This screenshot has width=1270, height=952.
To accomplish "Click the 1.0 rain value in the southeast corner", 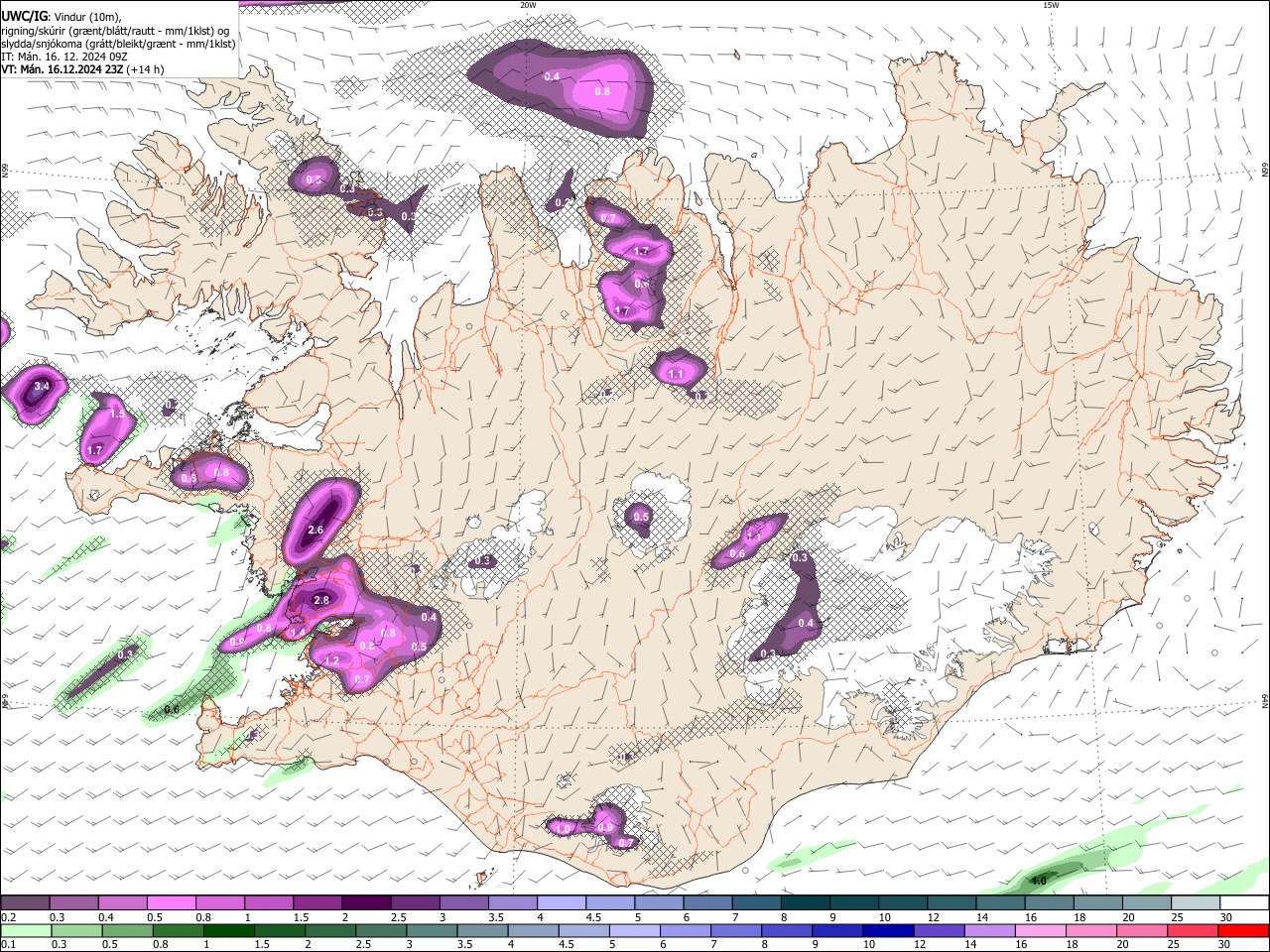I will [x=1039, y=881].
